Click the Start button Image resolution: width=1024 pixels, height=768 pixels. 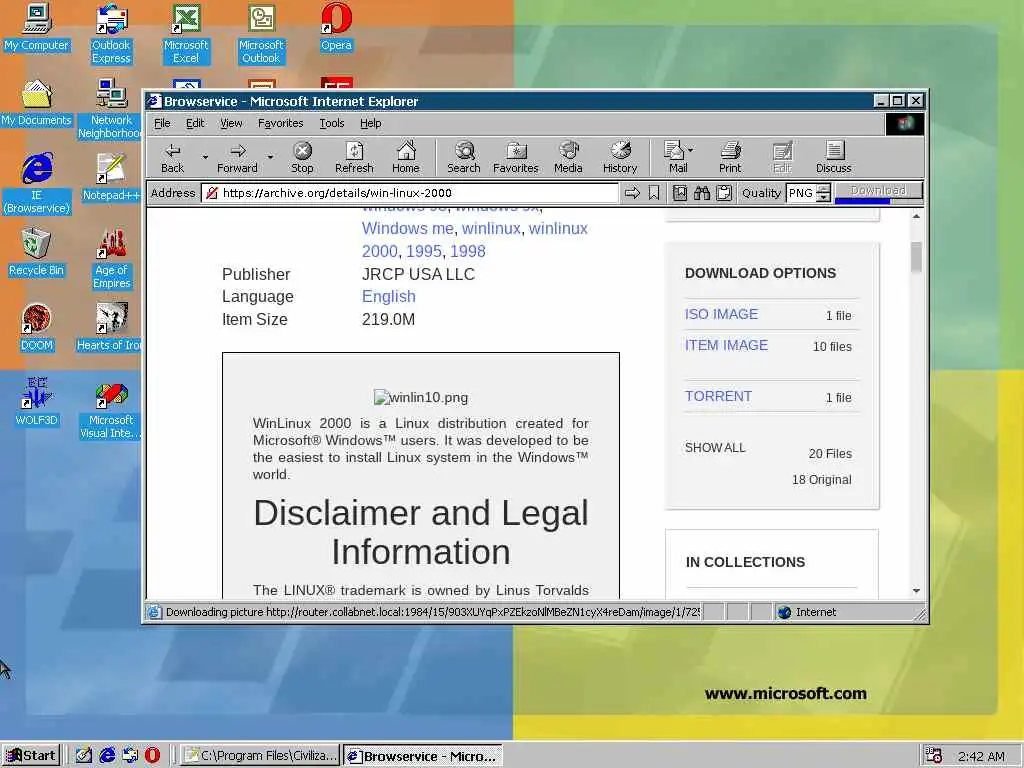[x=31, y=755]
